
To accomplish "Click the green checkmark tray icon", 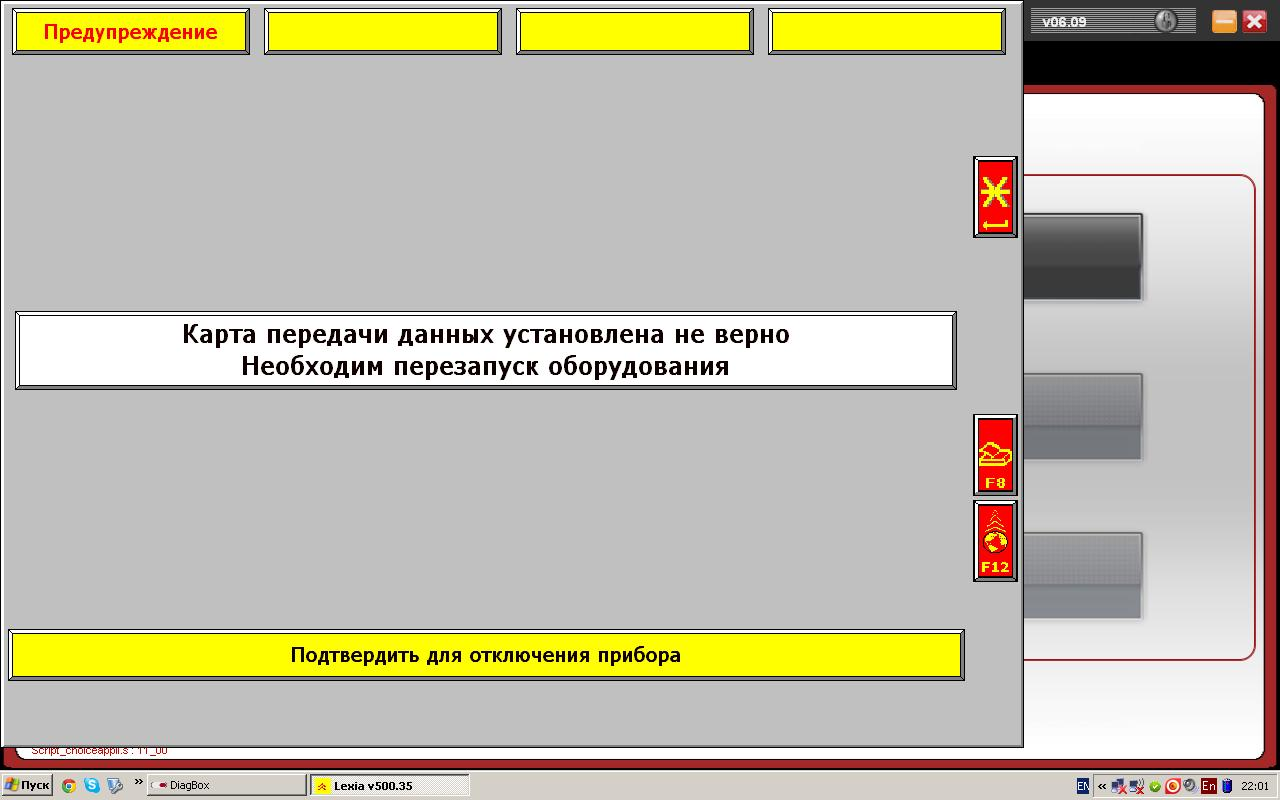I will coord(1156,787).
